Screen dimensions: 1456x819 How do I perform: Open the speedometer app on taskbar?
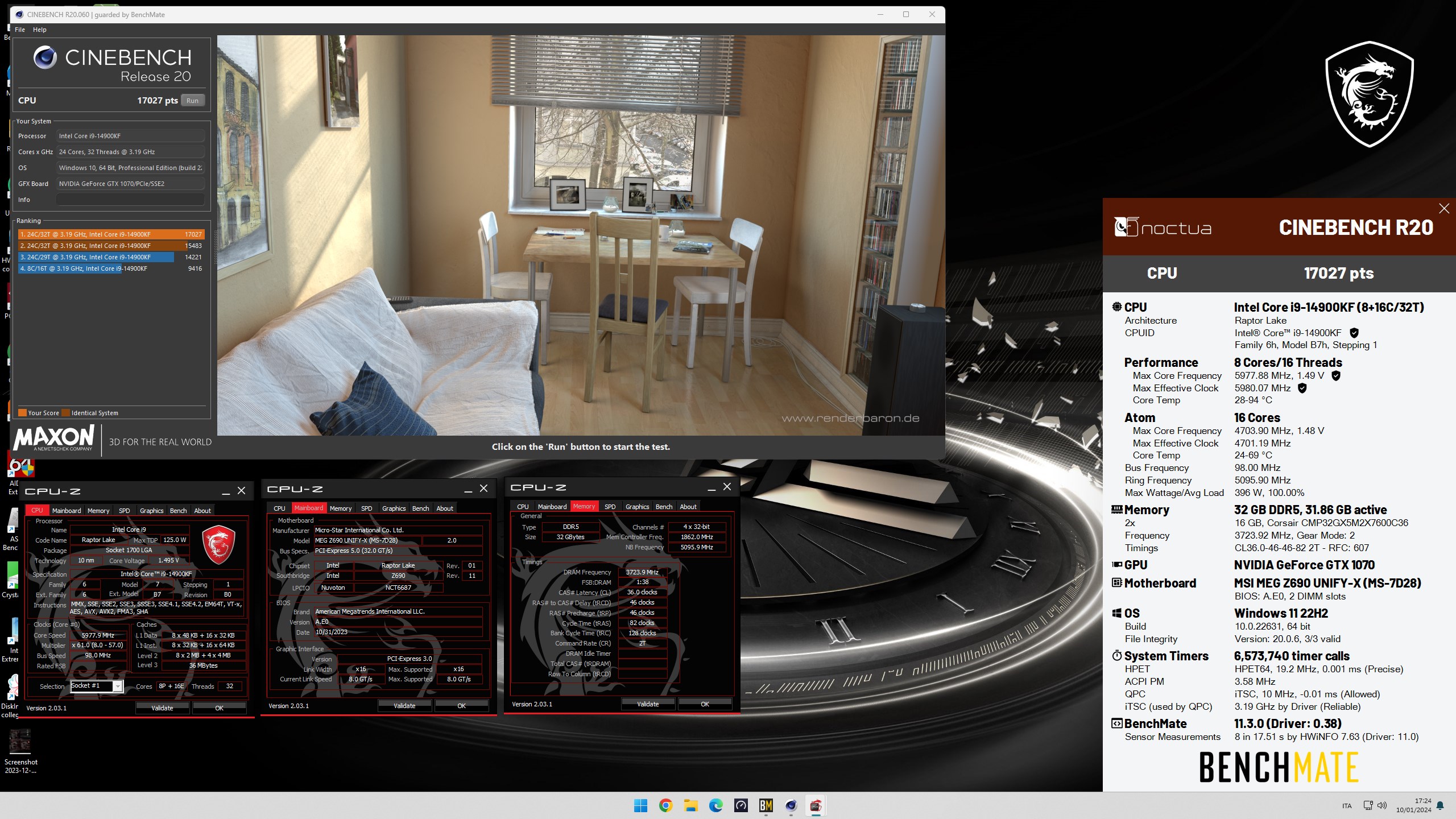click(x=741, y=805)
